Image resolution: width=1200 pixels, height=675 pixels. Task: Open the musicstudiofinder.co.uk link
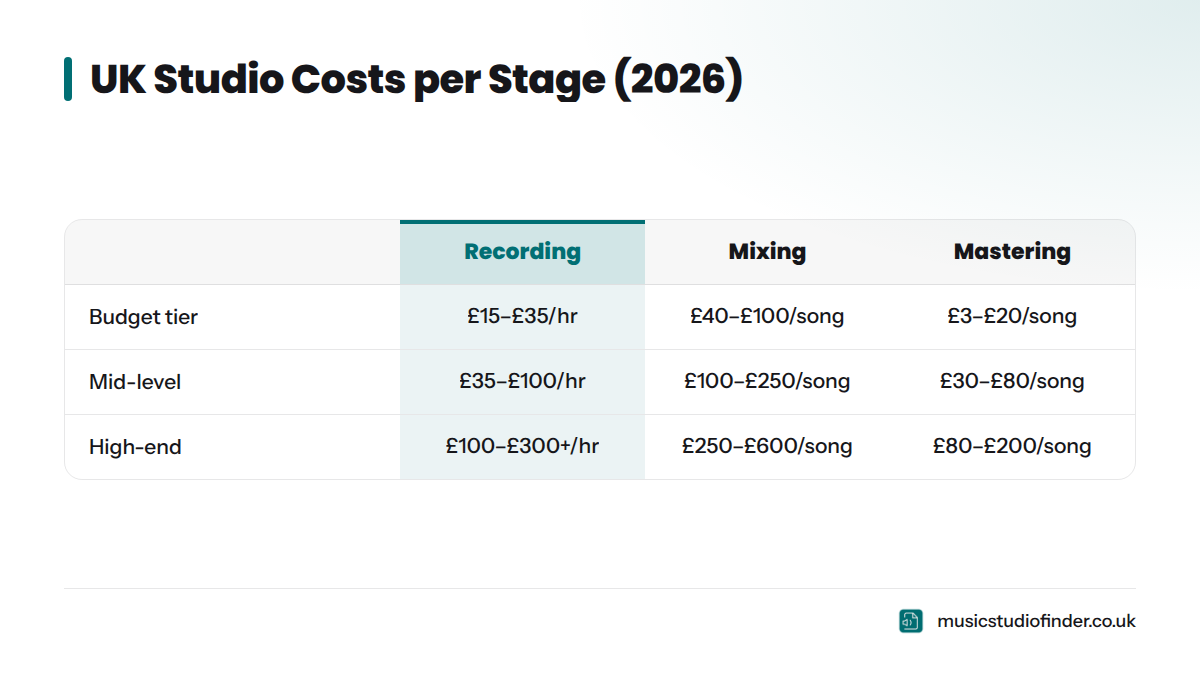pos(1036,621)
